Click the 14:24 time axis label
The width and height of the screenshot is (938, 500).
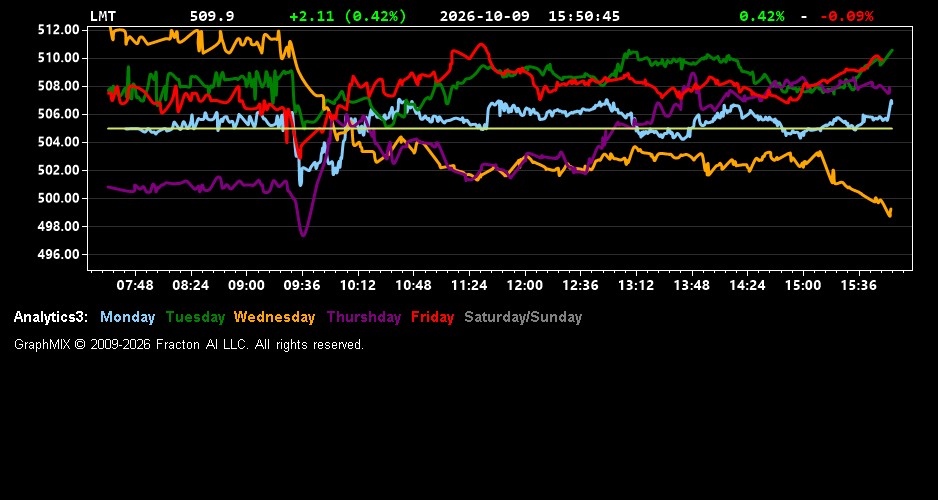click(747, 285)
